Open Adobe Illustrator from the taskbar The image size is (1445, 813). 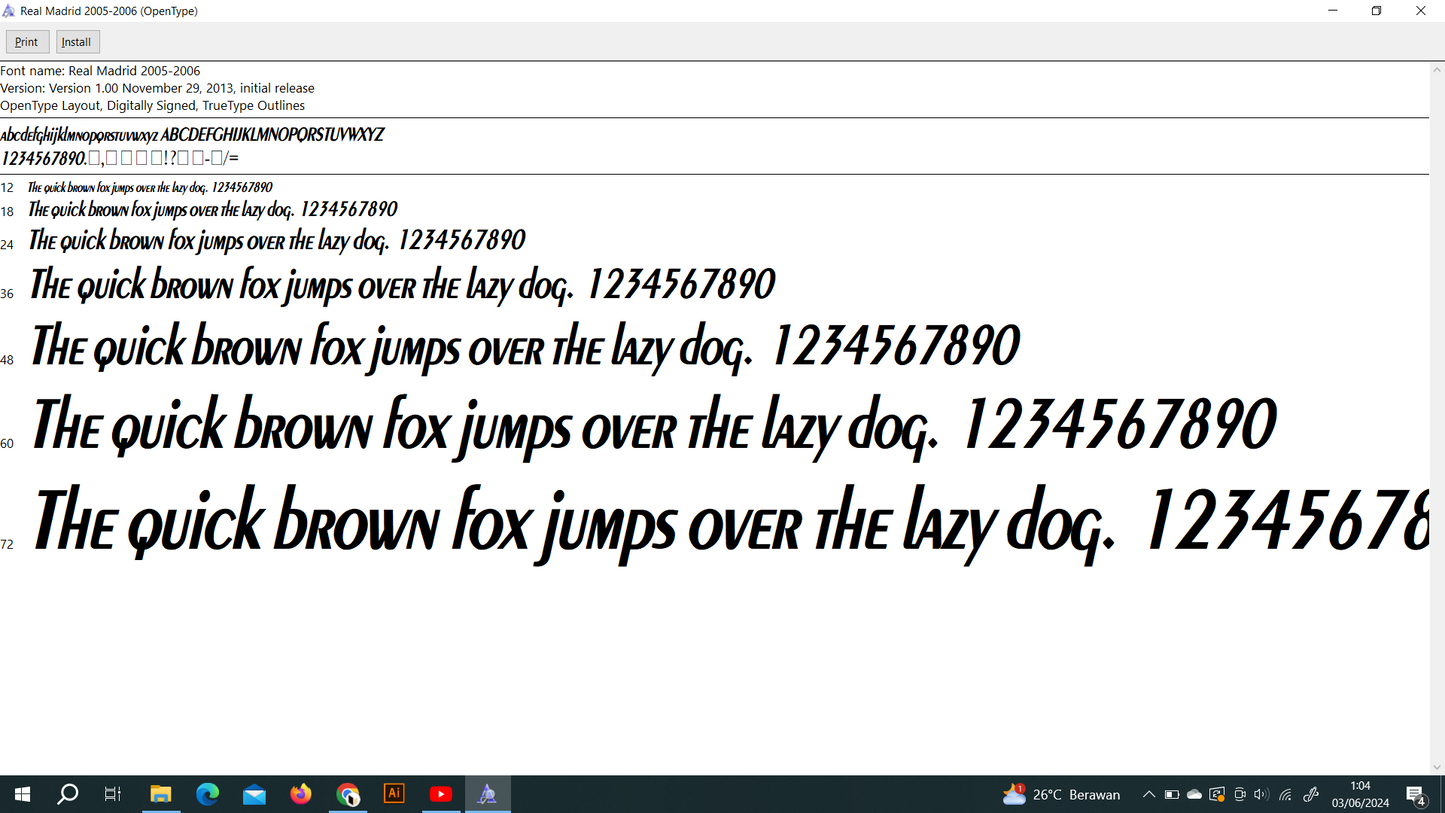(394, 794)
